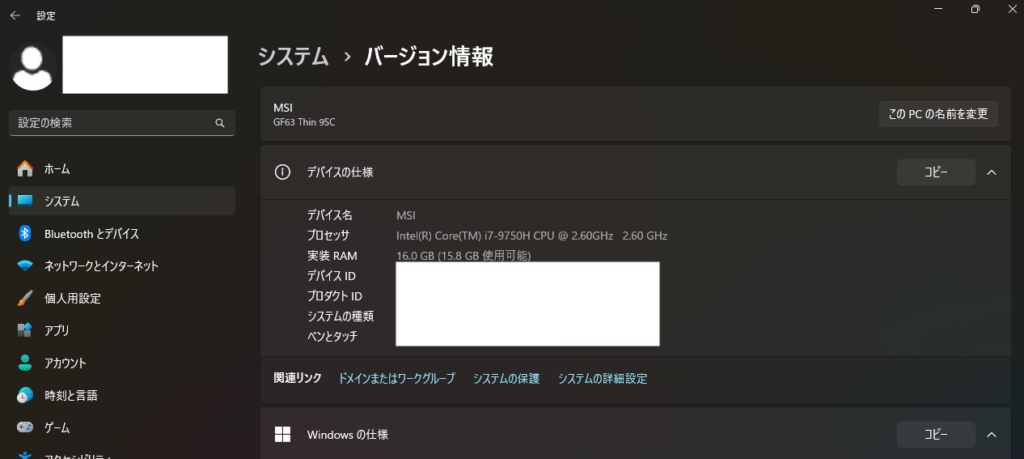Collapse the Windows の仕様 section
The image size is (1024, 459).
tap(991, 435)
